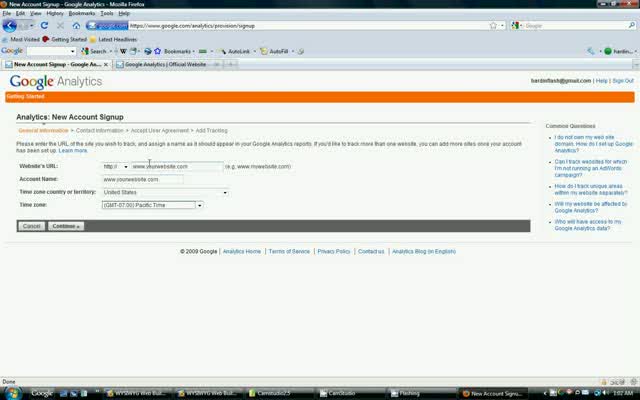This screenshot has width=640, height=400.
Task: Click the Analytics Blog footer link
Action: tap(424, 251)
